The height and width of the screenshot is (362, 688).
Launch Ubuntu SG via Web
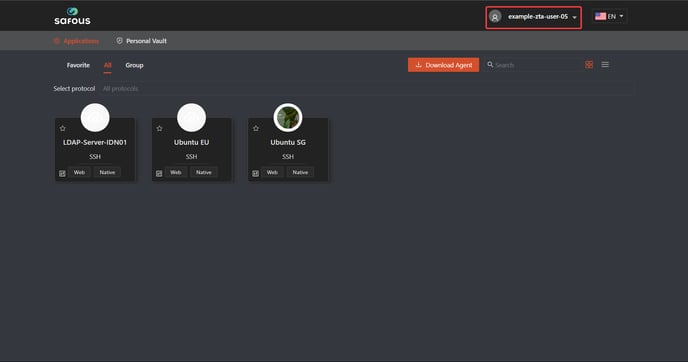click(x=272, y=172)
